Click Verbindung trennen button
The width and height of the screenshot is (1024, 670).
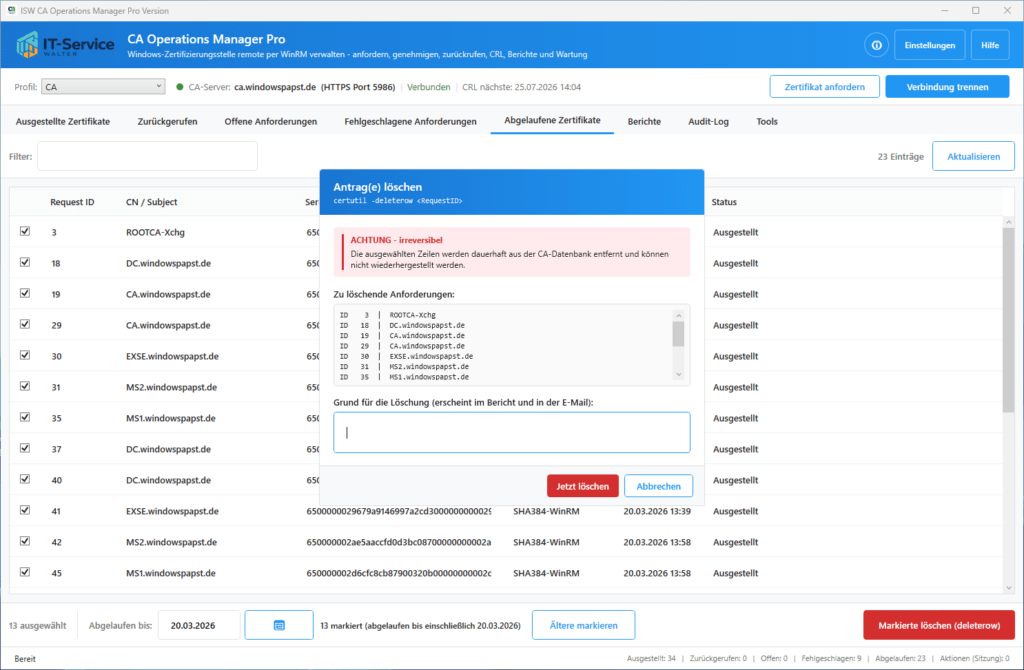click(947, 87)
